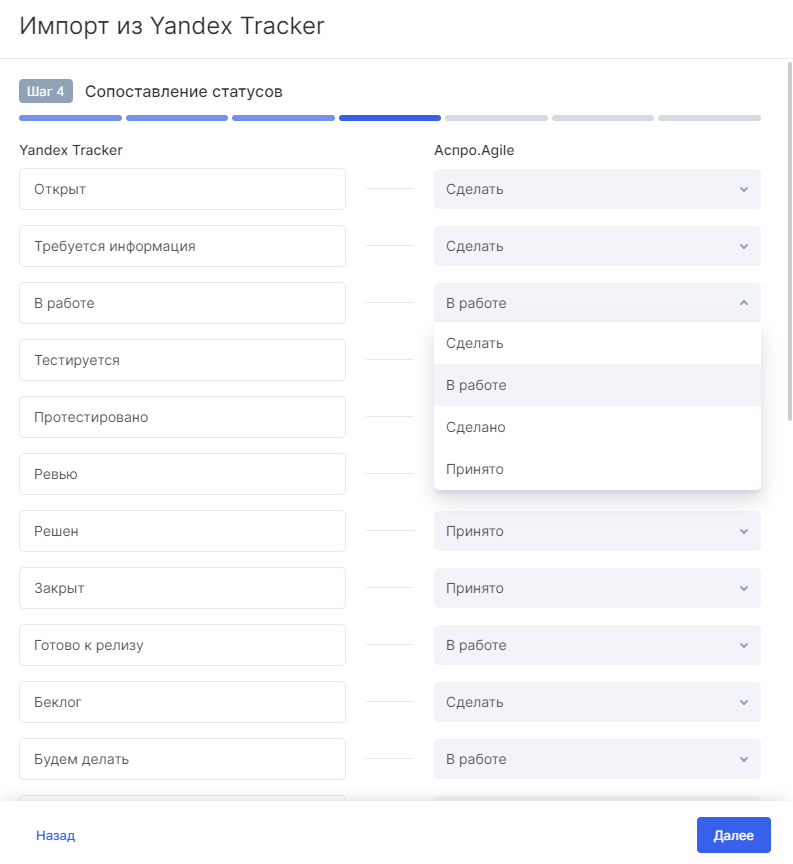Click the Будем делать status field
This screenshot has height=864, width=793.
coord(182,759)
